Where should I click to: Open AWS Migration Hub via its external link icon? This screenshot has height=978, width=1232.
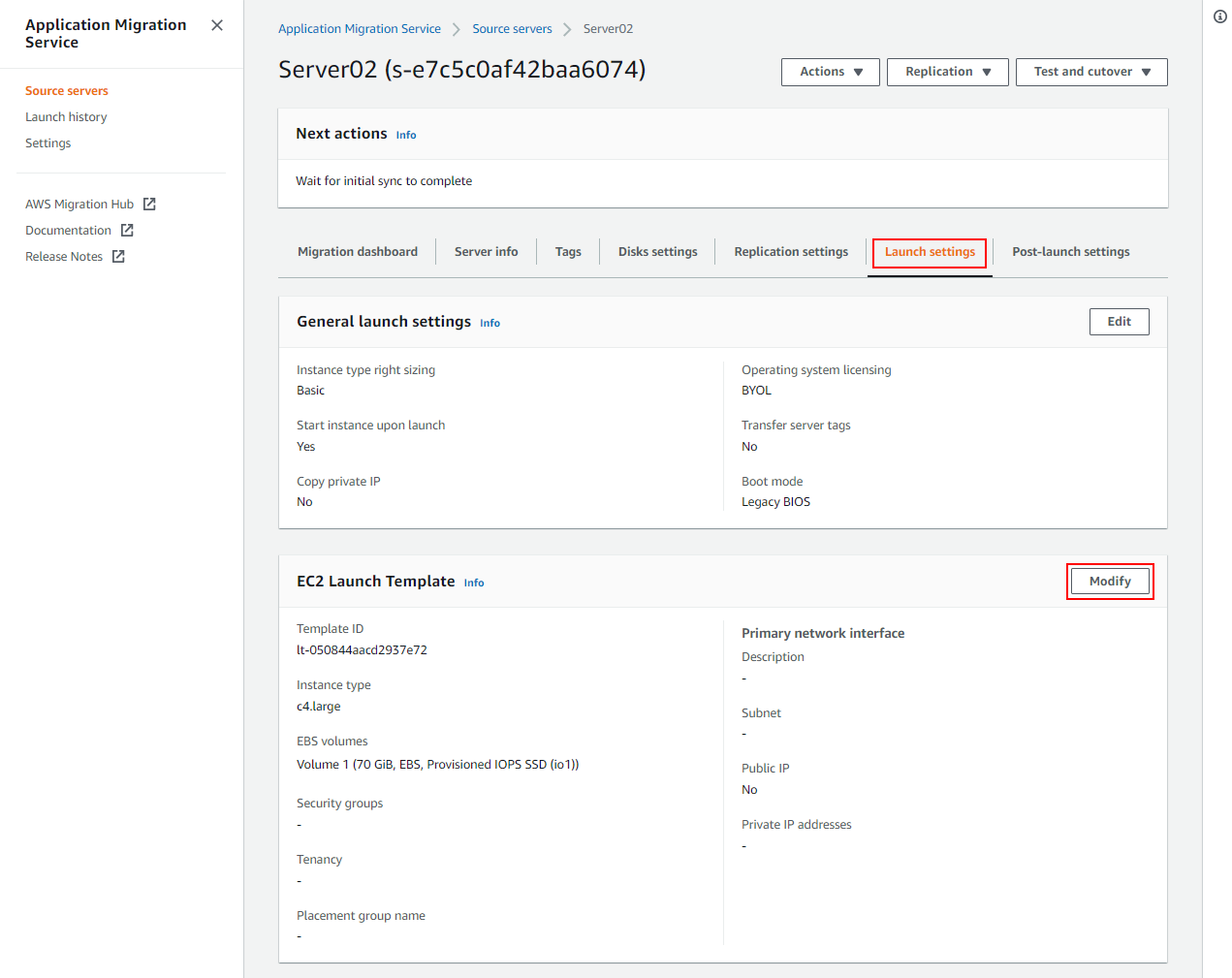click(148, 204)
